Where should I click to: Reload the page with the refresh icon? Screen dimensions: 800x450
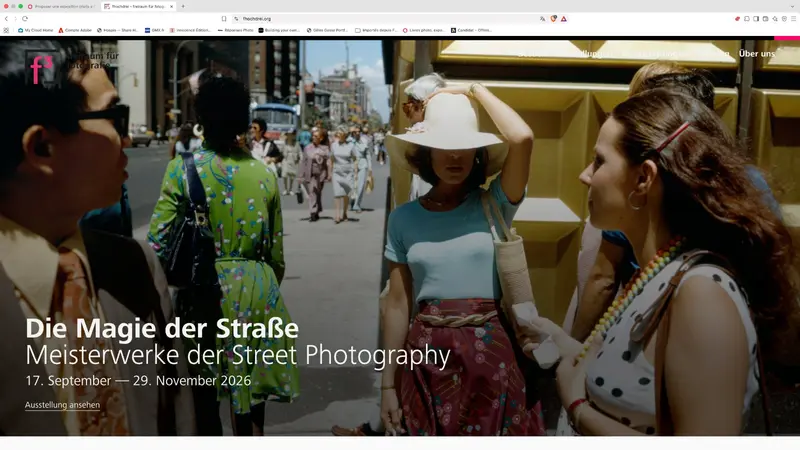click(x=24, y=19)
